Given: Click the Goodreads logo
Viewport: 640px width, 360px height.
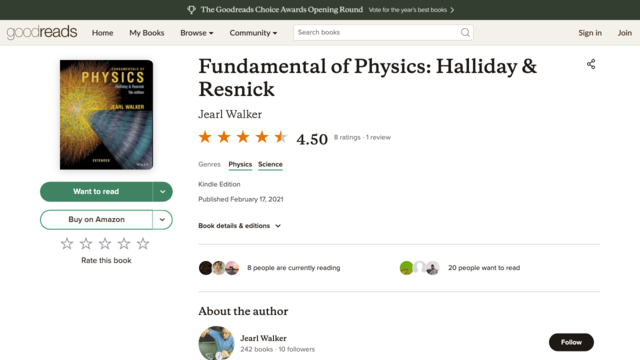Looking at the screenshot, I should pyautogui.click(x=42, y=32).
